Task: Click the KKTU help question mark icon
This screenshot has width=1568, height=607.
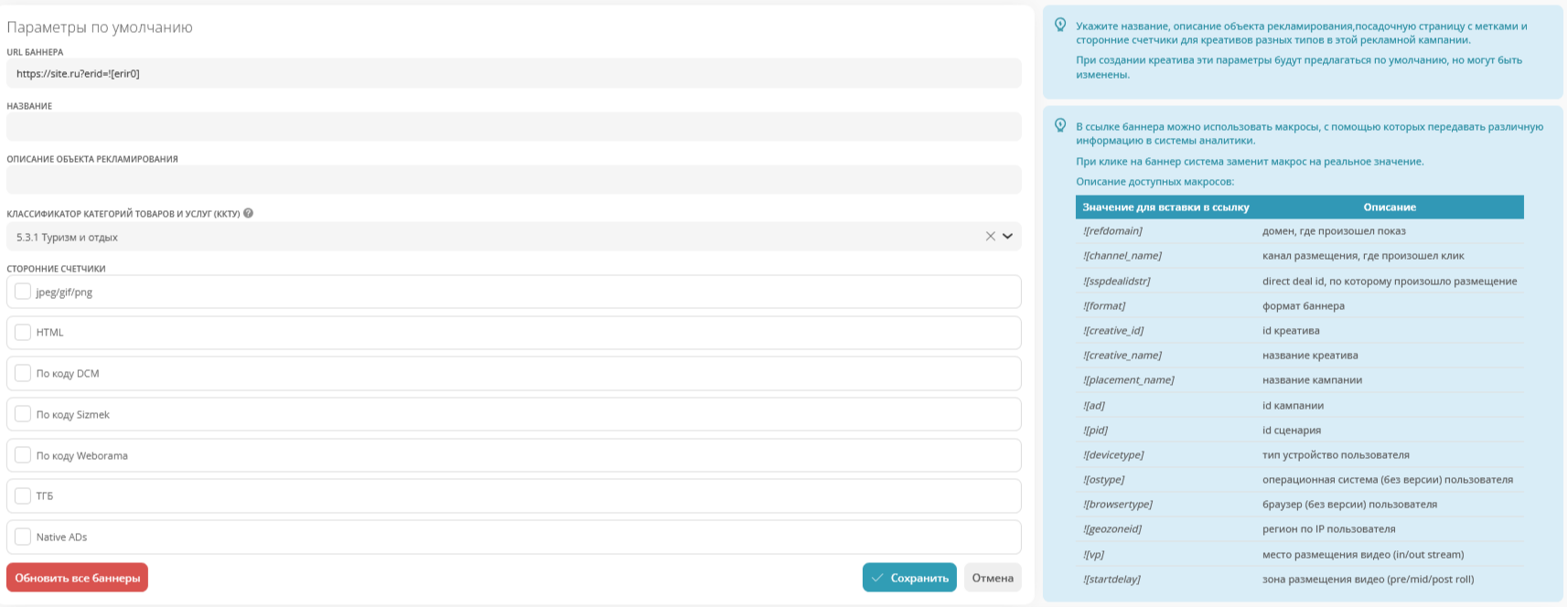Action: click(x=248, y=213)
